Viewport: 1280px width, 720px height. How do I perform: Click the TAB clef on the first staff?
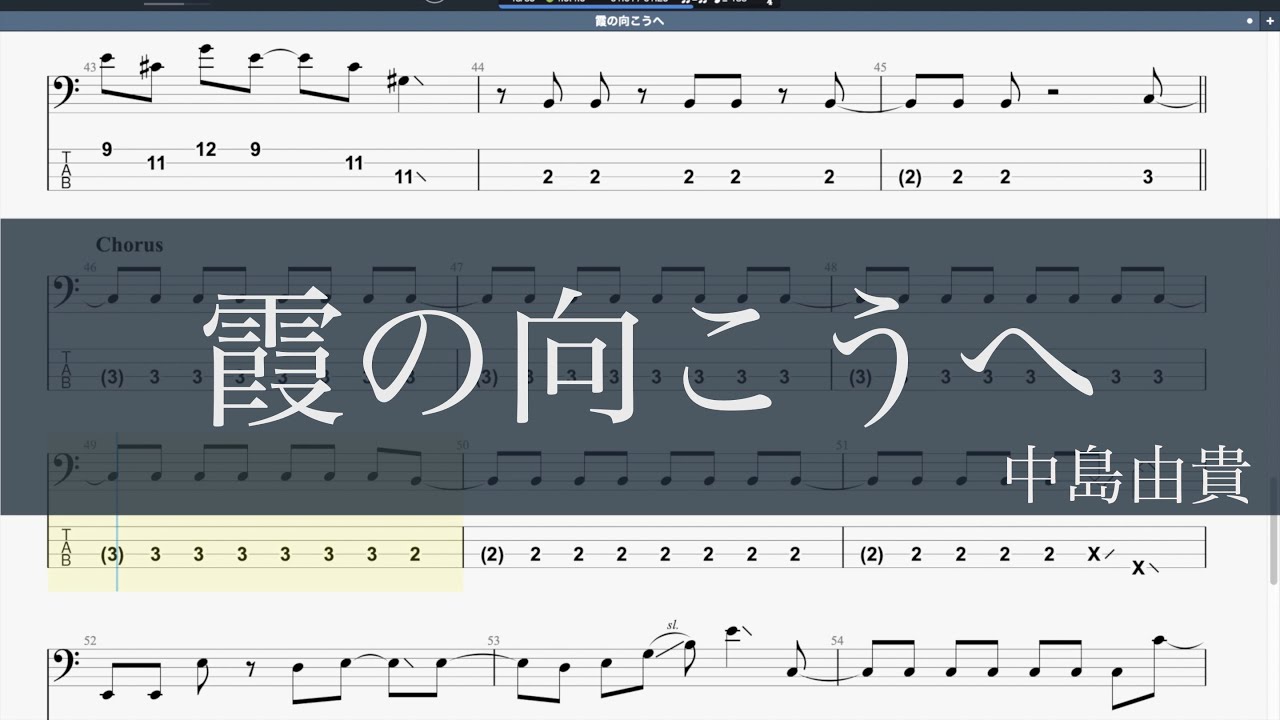[x=67, y=170]
